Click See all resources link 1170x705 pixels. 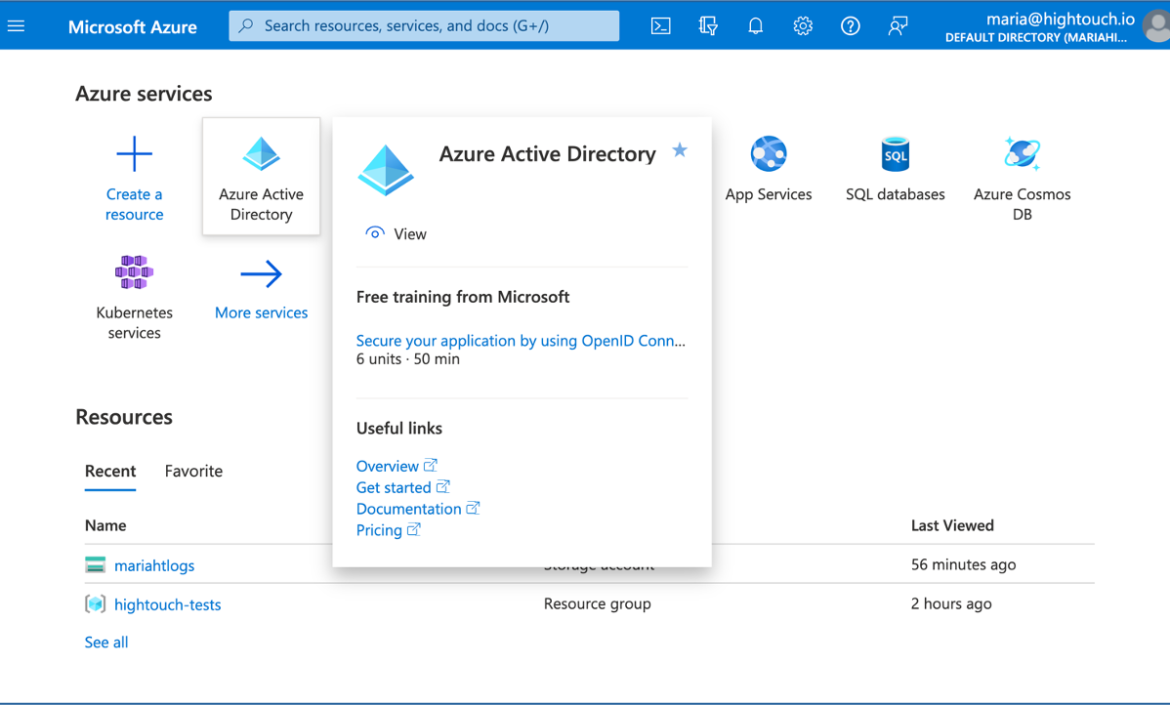click(107, 642)
